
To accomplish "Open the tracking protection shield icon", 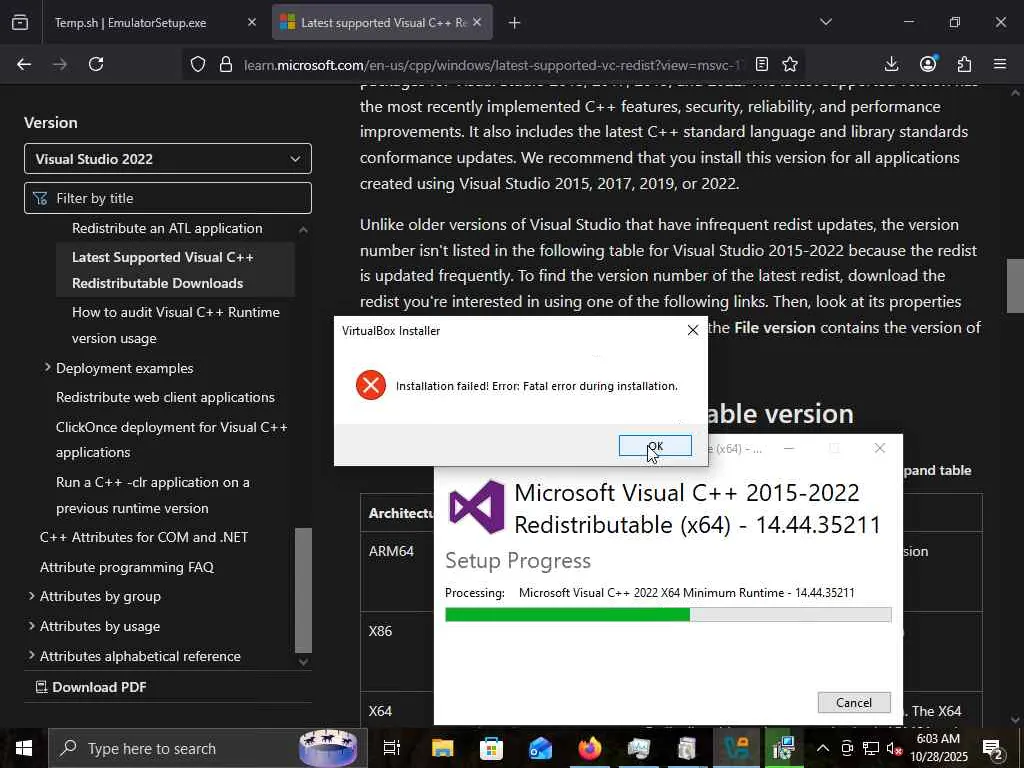I will [198, 64].
